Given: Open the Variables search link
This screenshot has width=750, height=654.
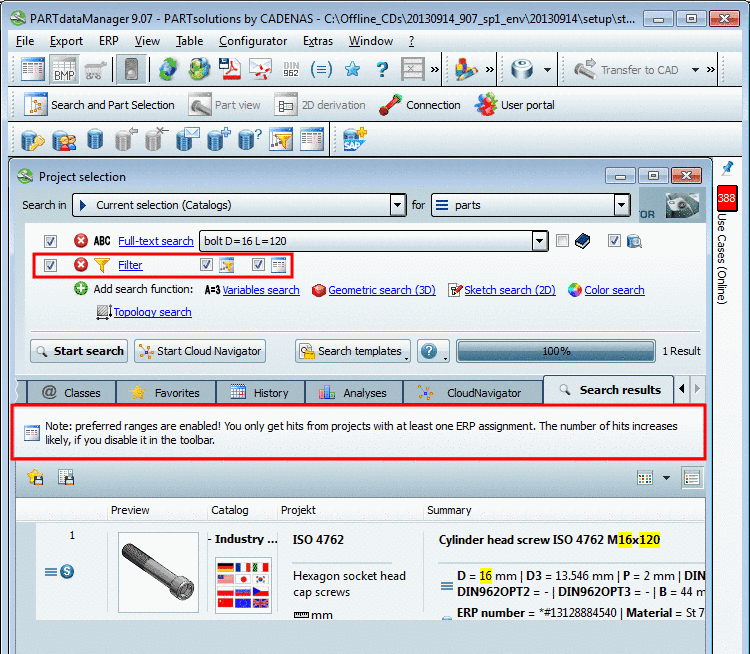Looking at the screenshot, I should click(261, 290).
